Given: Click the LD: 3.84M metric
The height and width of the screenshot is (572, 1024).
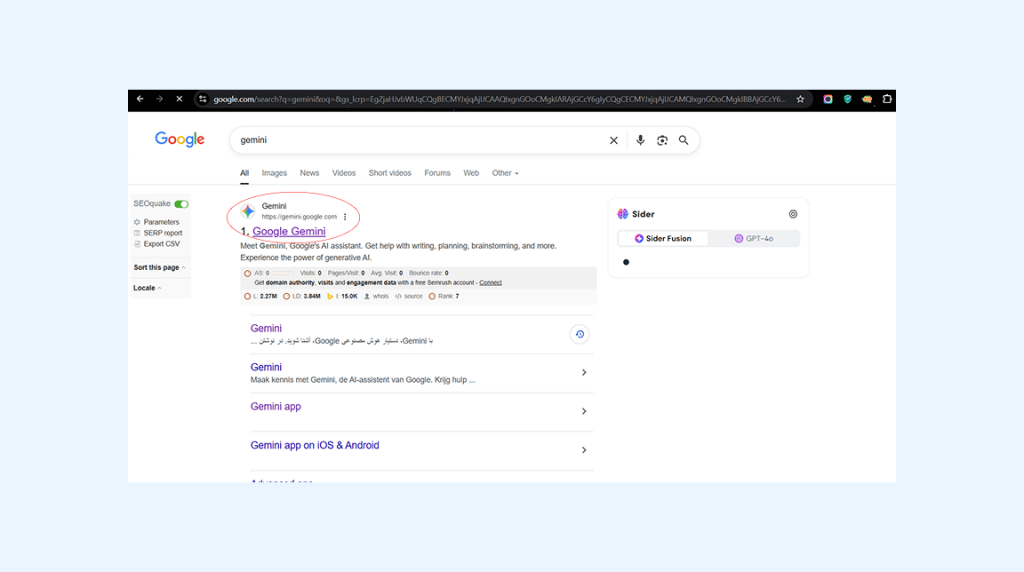Looking at the screenshot, I should (302, 296).
